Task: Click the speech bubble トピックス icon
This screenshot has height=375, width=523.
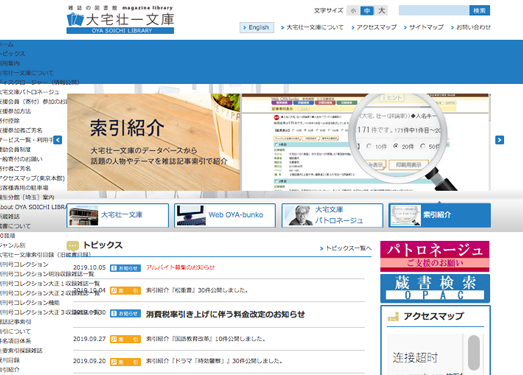Action: [73, 246]
